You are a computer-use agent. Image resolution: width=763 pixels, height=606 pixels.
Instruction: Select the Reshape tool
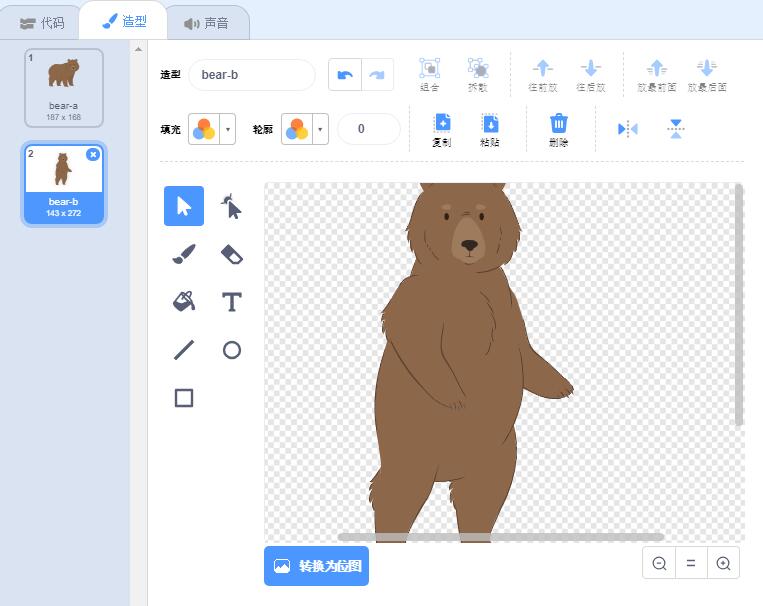(x=231, y=207)
